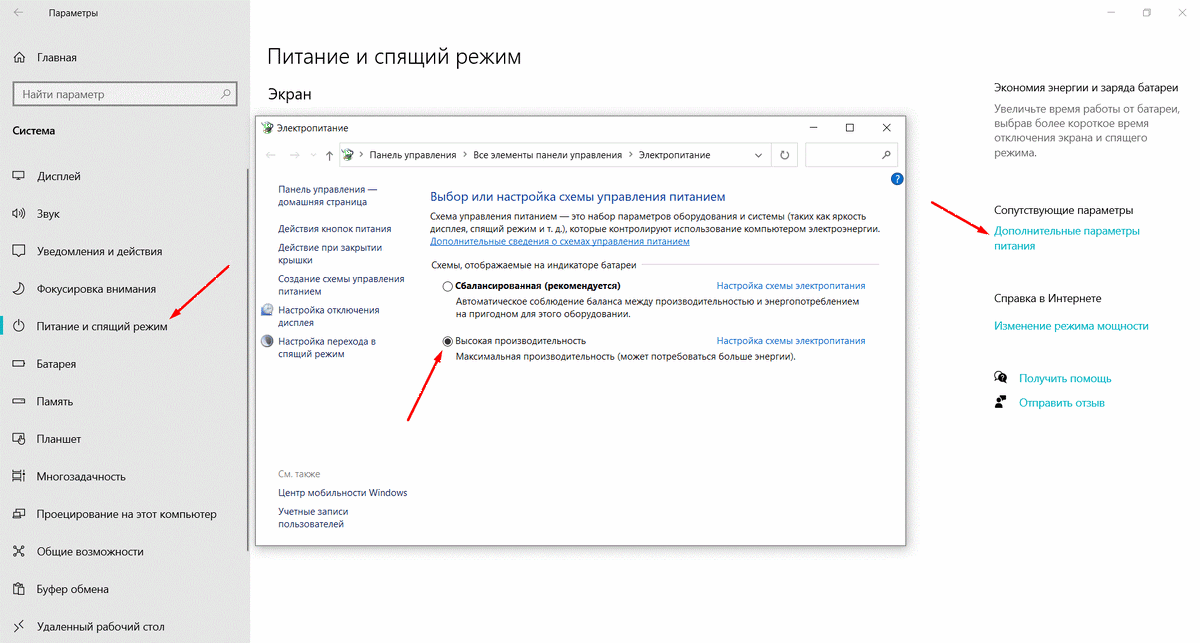Click the Forward arrow in Электропитание window

pos(294,156)
